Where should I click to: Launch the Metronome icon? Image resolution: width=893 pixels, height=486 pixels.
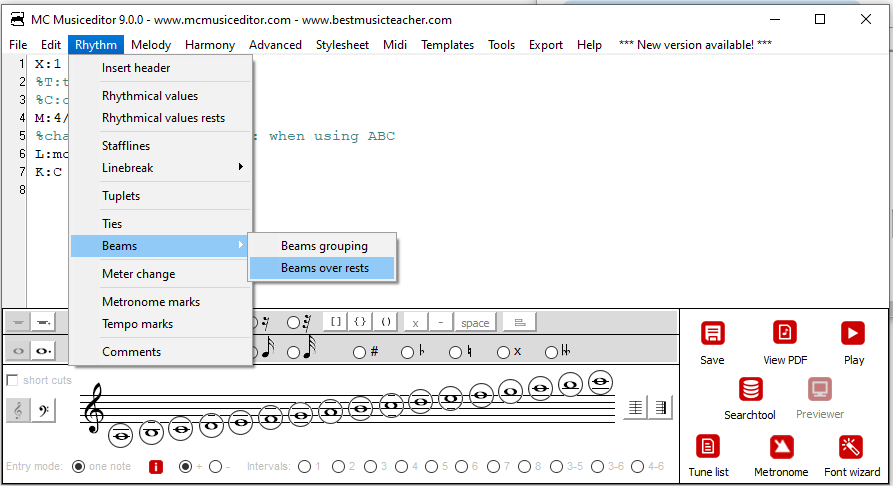tap(781, 447)
